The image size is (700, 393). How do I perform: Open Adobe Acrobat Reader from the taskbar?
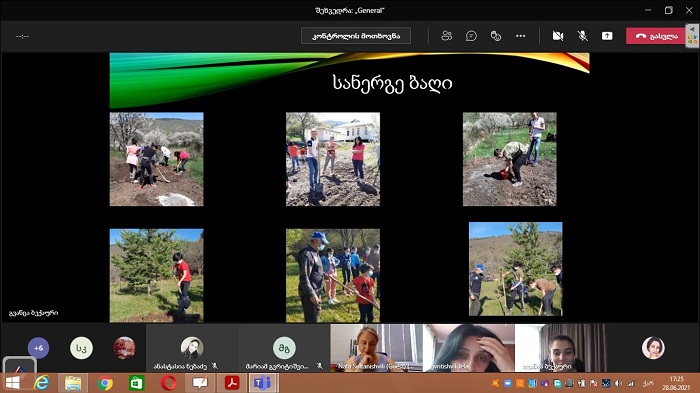coord(232,383)
